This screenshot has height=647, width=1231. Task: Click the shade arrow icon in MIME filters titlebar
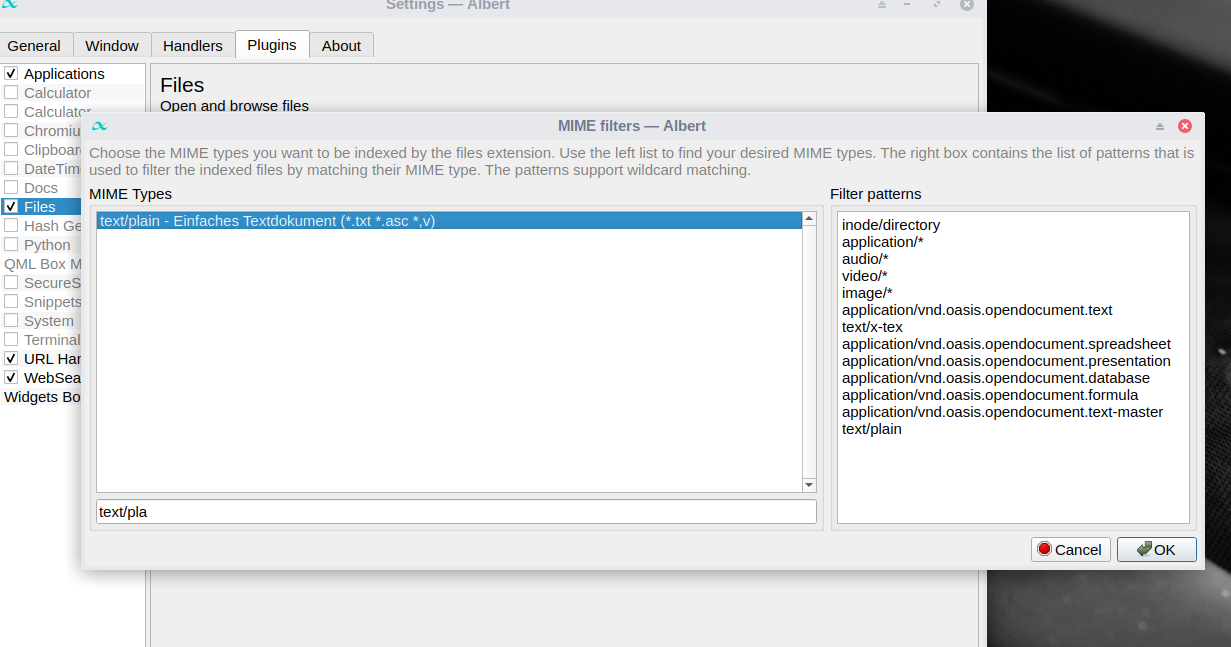[1160, 127]
